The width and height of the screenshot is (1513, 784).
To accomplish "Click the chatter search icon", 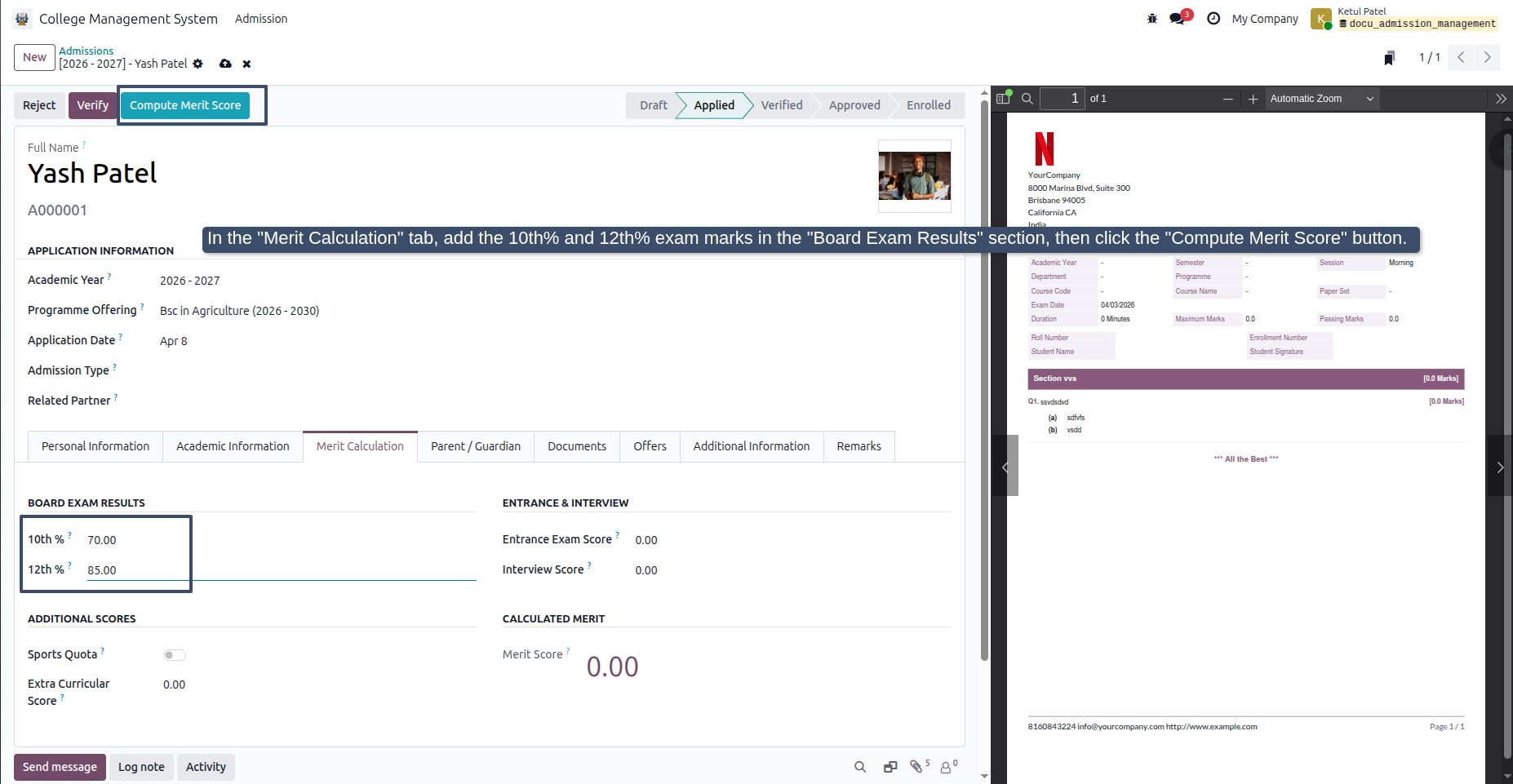I will point(860,767).
